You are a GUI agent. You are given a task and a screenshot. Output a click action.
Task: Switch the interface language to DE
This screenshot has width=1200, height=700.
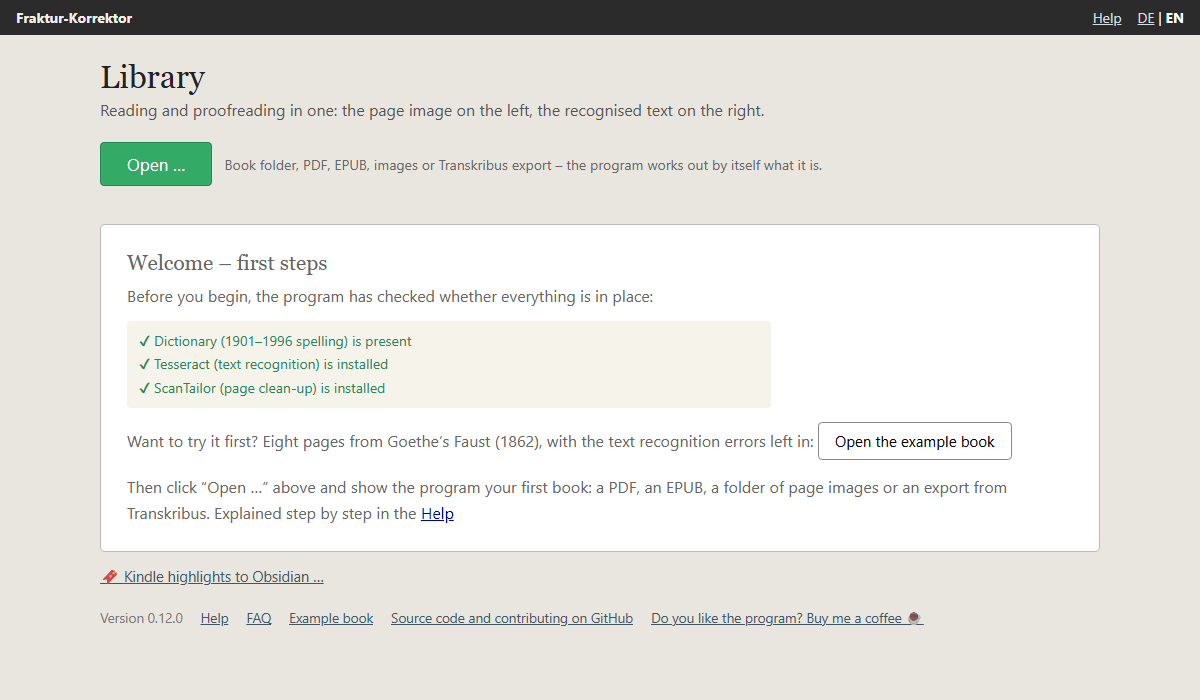1146,18
